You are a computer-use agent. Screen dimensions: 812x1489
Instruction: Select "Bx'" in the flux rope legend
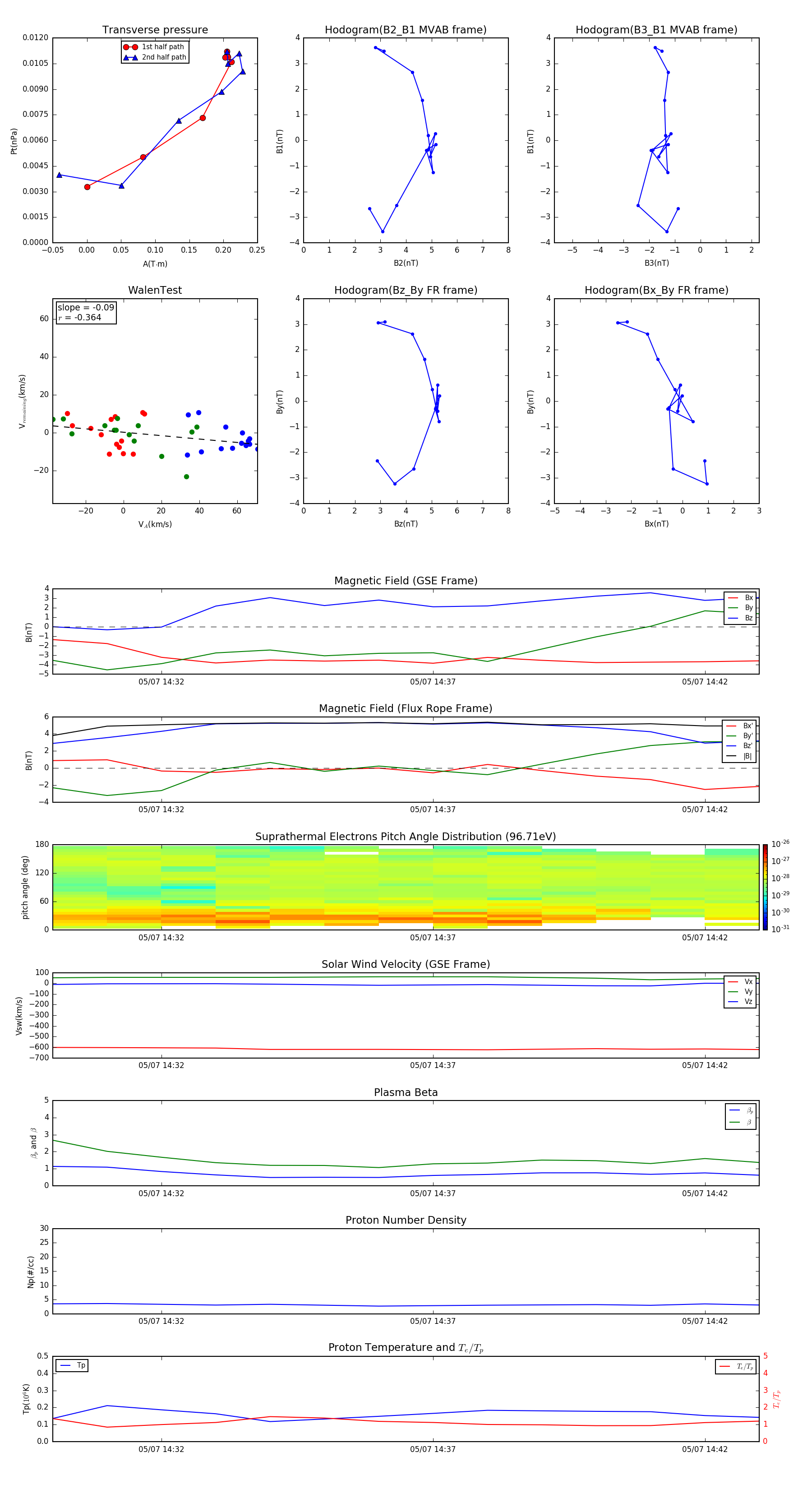(x=740, y=726)
